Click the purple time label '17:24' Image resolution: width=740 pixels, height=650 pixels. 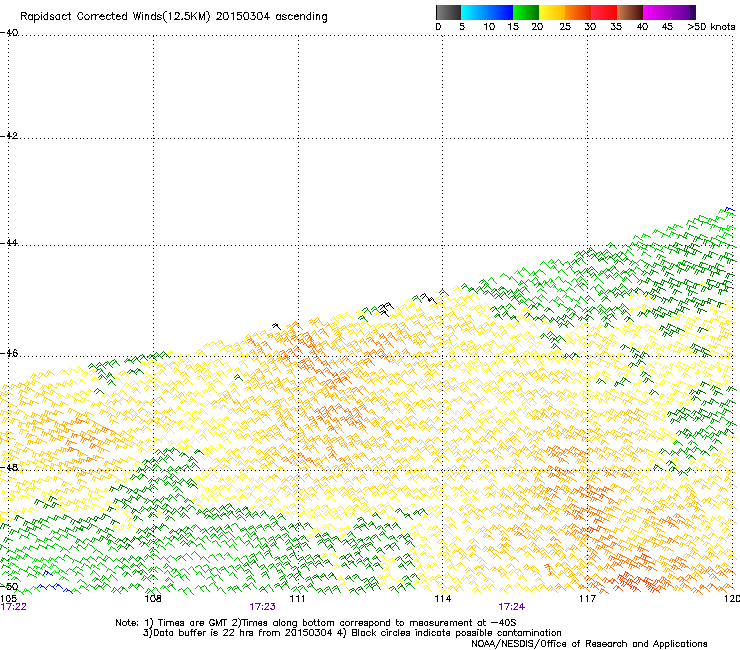point(512,607)
